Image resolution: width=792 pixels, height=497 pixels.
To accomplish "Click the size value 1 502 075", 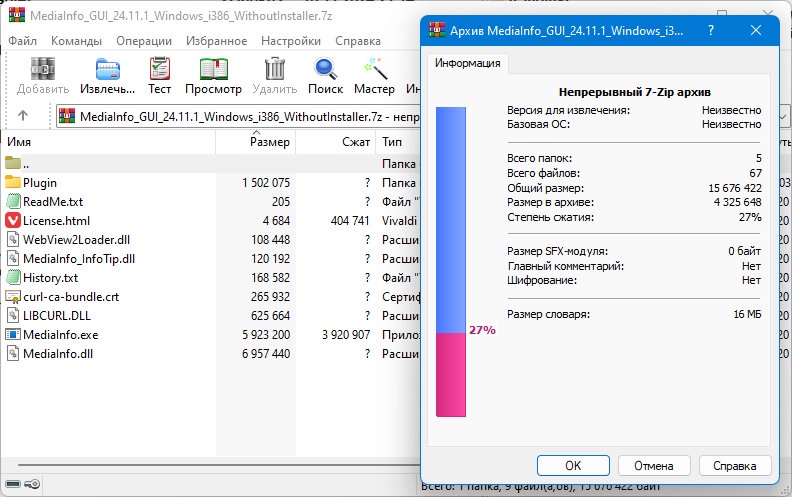I will (x=266, y=182).
